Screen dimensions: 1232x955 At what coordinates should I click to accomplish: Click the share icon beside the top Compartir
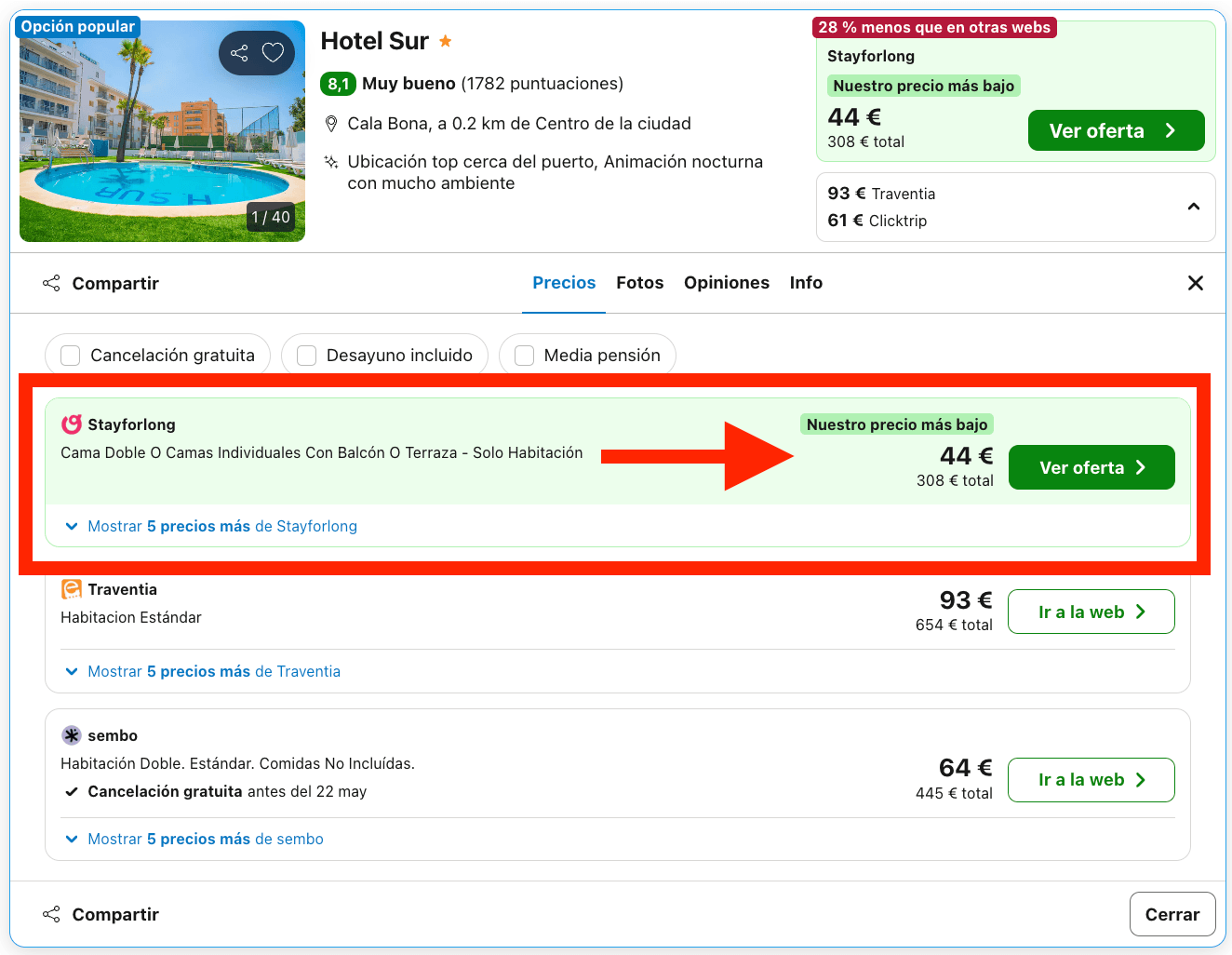pos(51,283)
